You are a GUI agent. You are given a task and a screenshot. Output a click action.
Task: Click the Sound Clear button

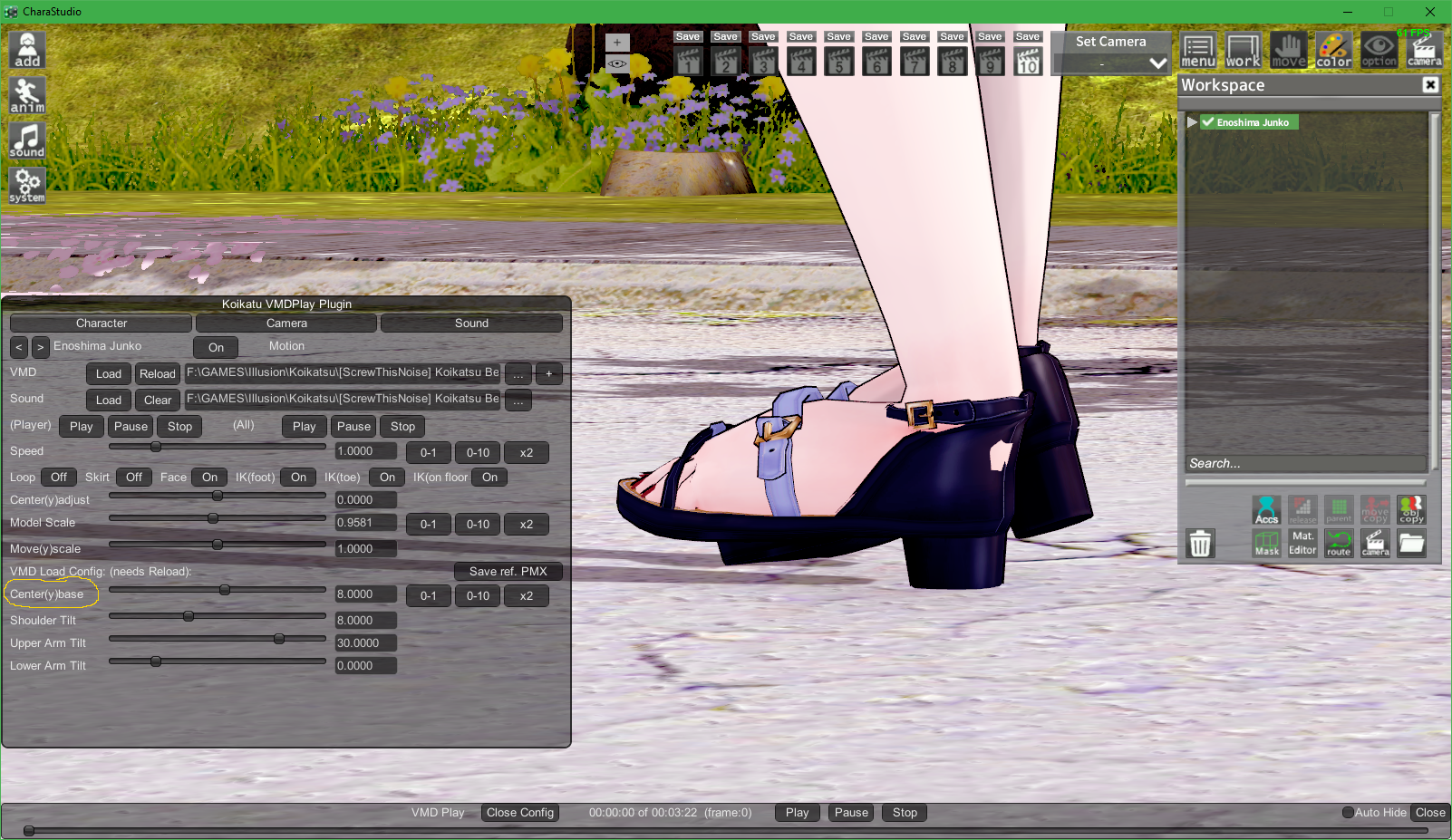click(158, 400)
